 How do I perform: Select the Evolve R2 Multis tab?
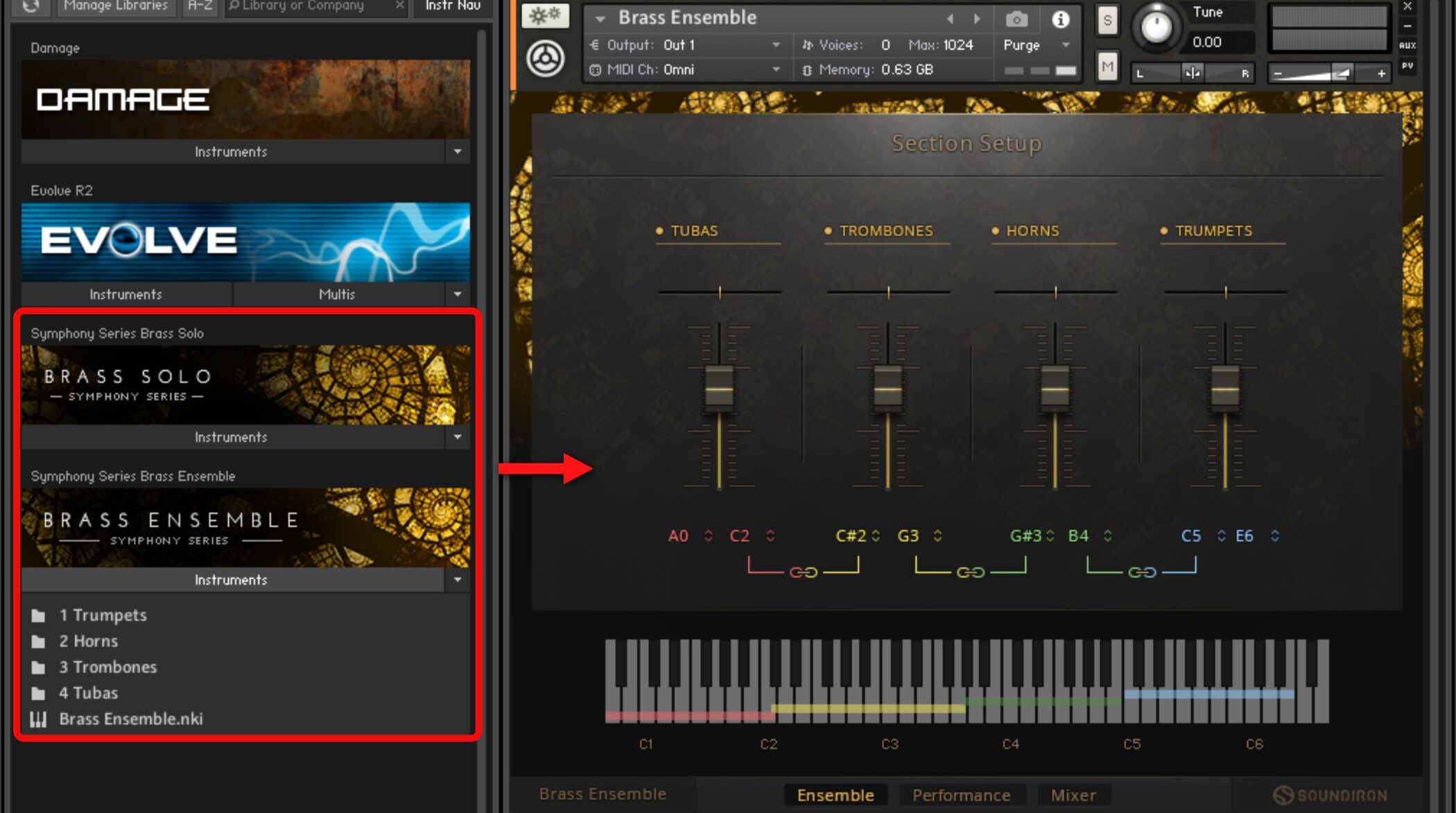pos(338,295)
